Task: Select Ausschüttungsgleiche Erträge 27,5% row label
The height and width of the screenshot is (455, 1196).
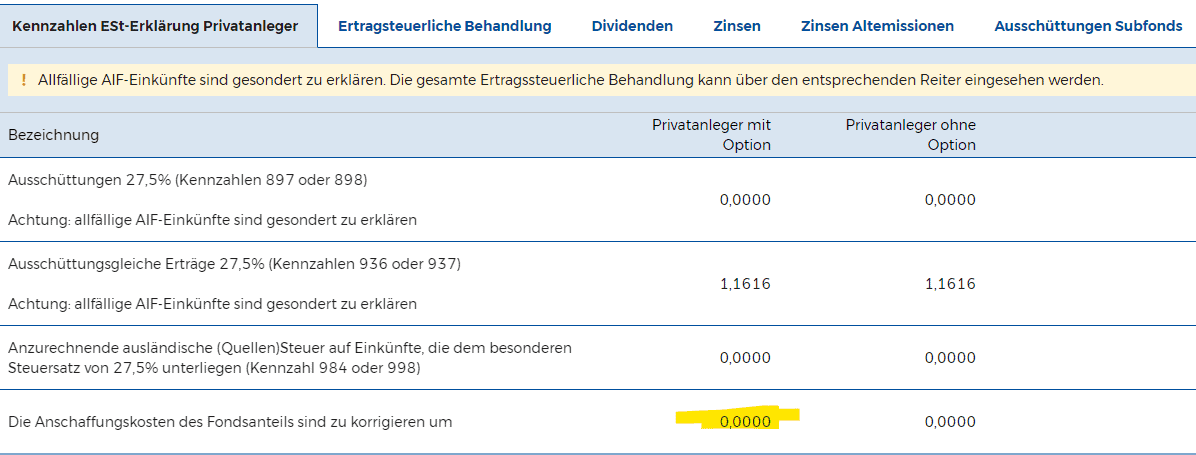Action: coord(234,264)
